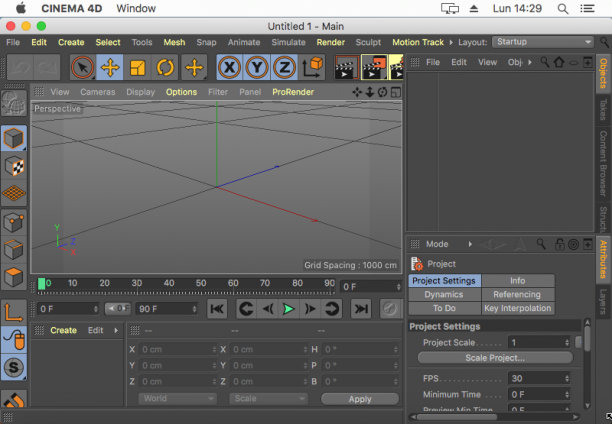Click frame 50 on the timeline ruler
The height and width of the screenshot is (424, 612).
point(201,283)
